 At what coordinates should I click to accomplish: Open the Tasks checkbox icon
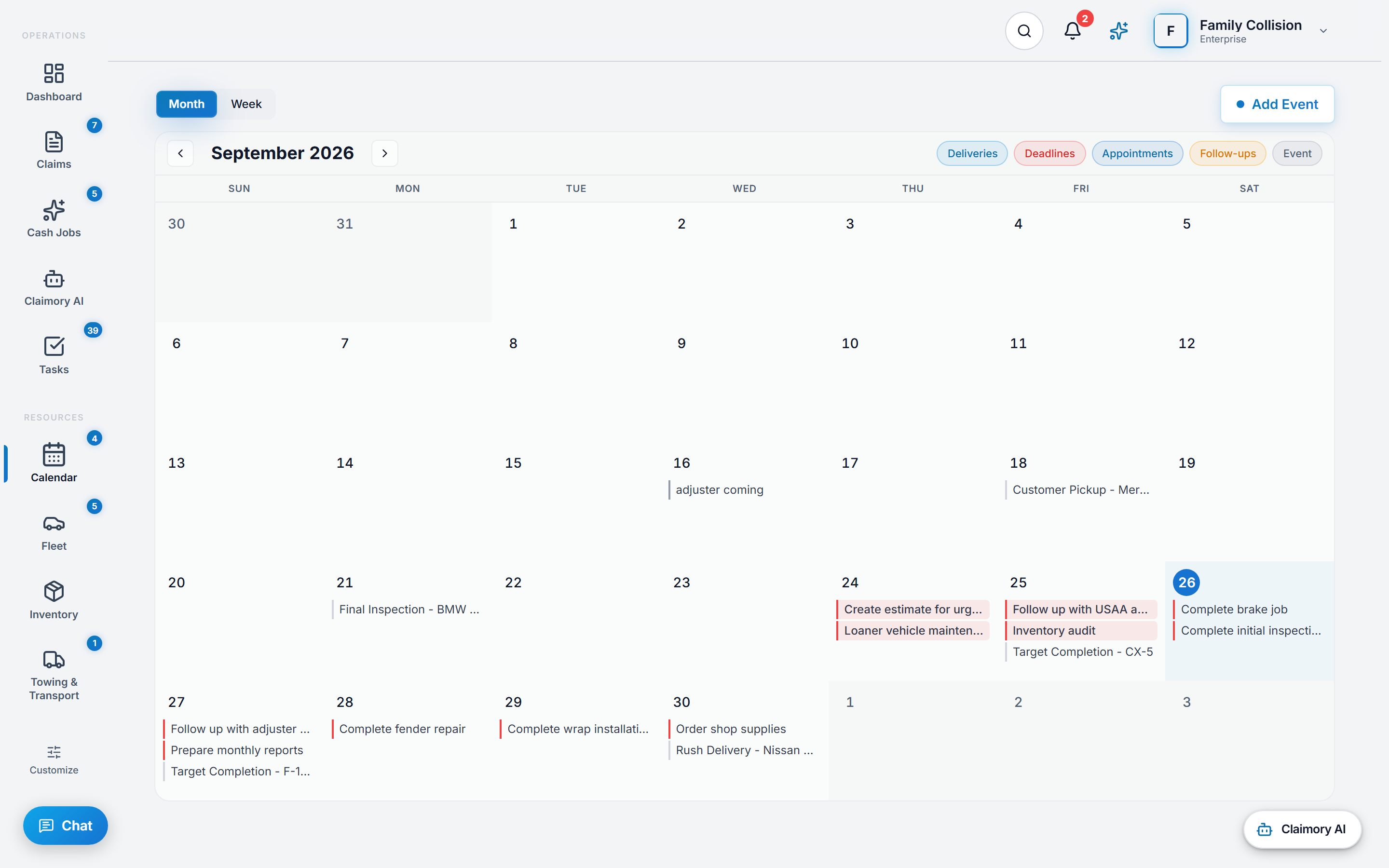coord(54,347)
